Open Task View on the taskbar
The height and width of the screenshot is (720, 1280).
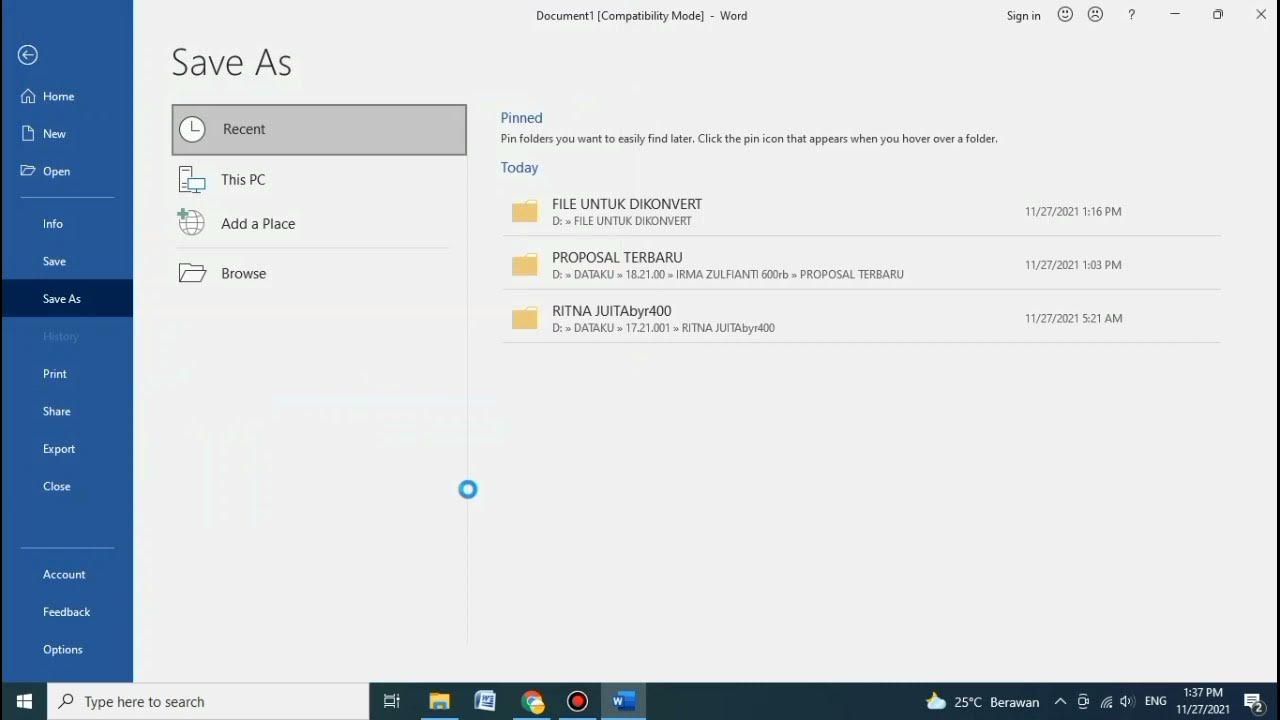pyautogui.click(x=392, y=702)
